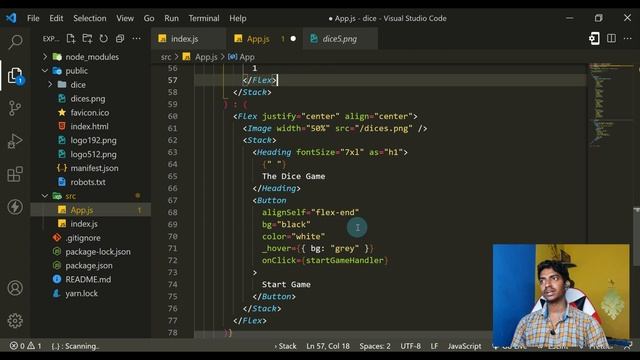Click LF end-of-line selector

(x=434, y=346)
